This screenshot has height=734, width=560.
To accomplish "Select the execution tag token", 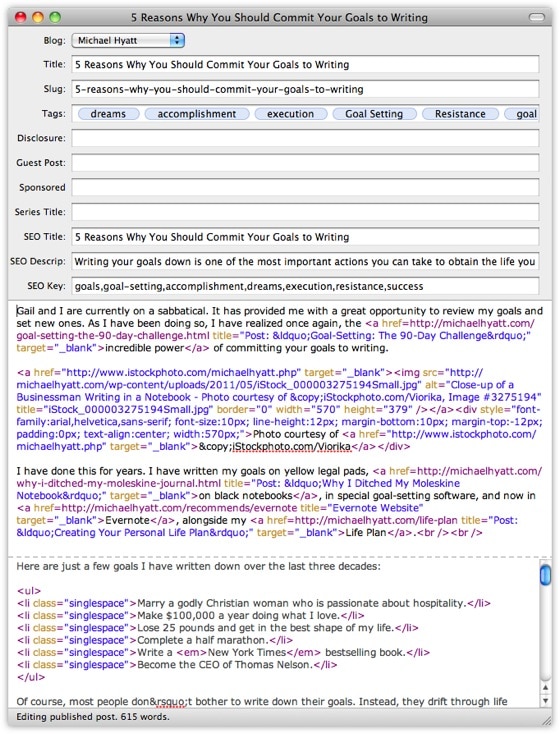I will tap(290, 114).
